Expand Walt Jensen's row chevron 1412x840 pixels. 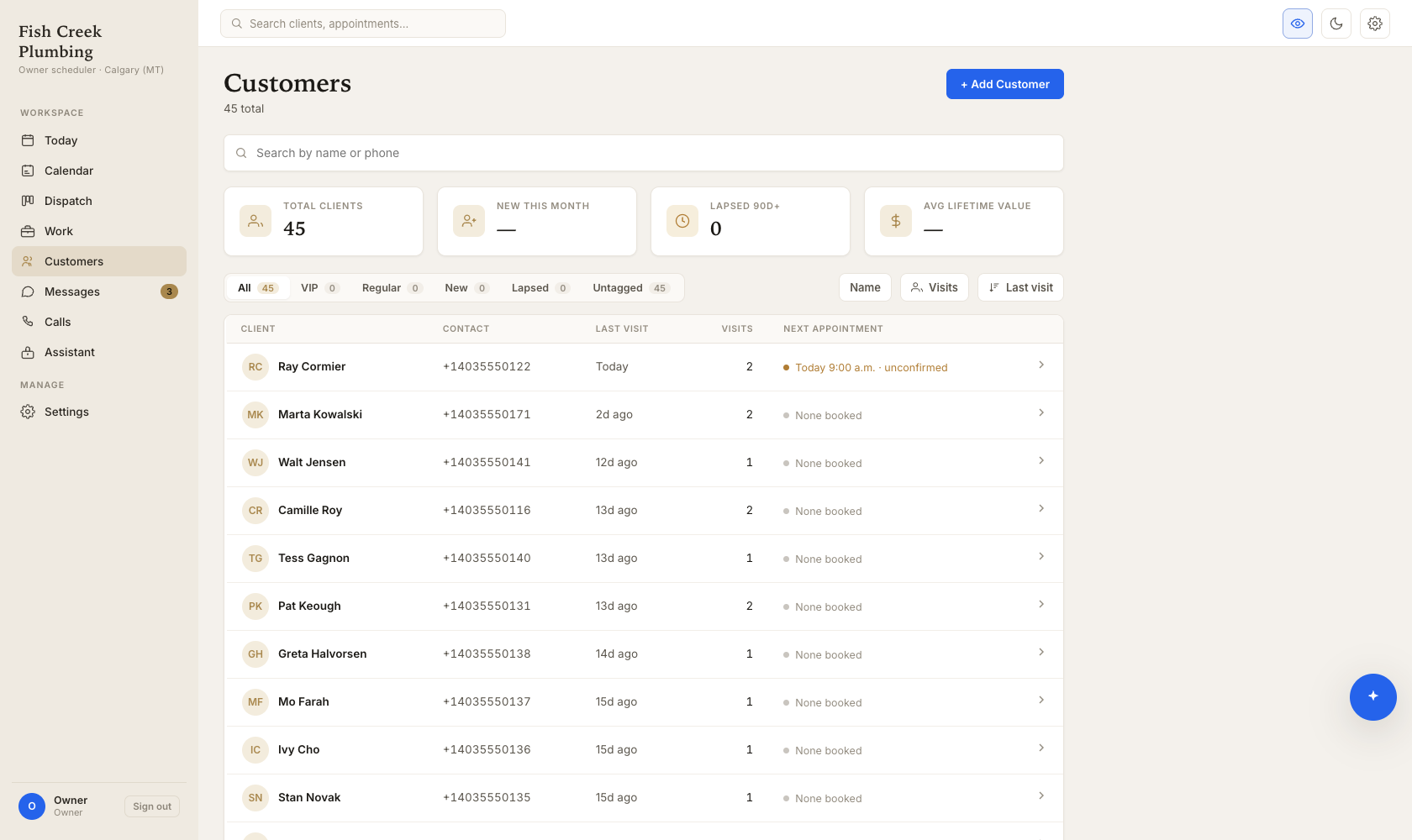(1041, 460)
